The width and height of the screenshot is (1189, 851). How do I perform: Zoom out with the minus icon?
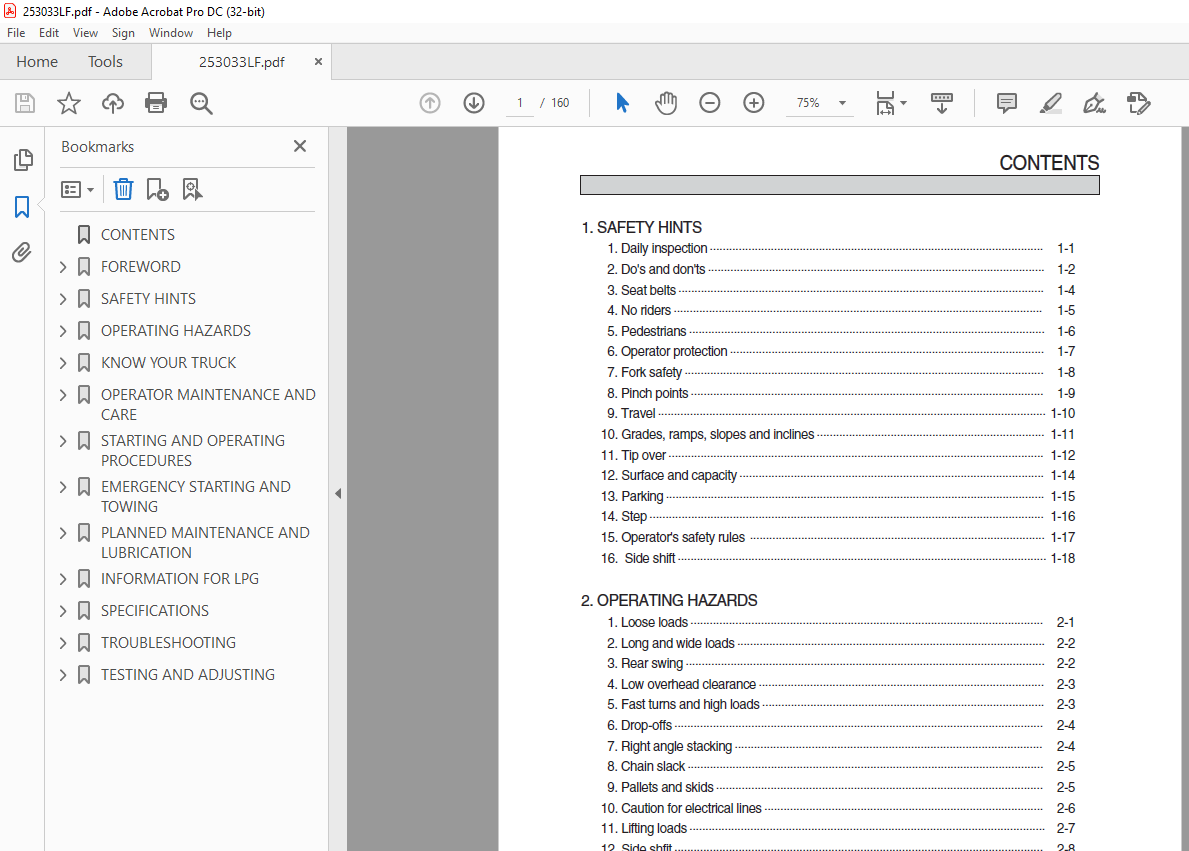tap(710, 103)
